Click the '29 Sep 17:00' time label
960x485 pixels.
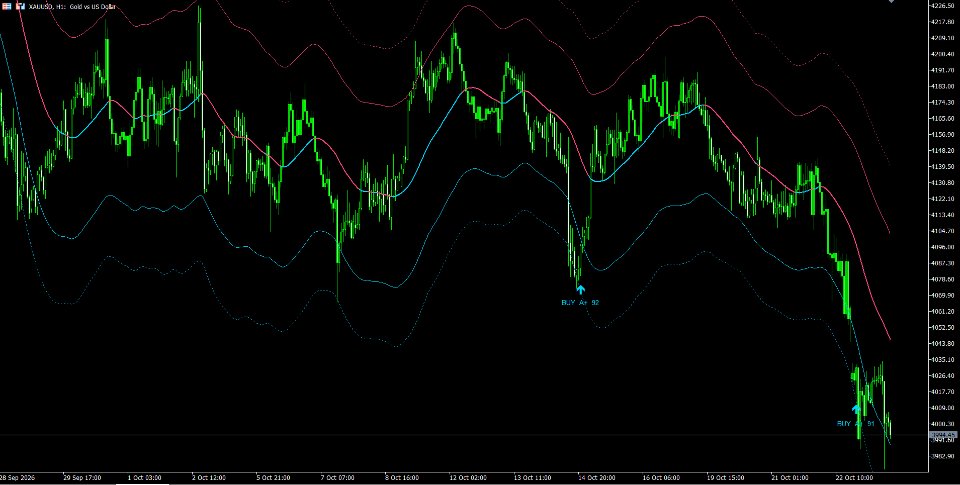[x=83, y=477]
